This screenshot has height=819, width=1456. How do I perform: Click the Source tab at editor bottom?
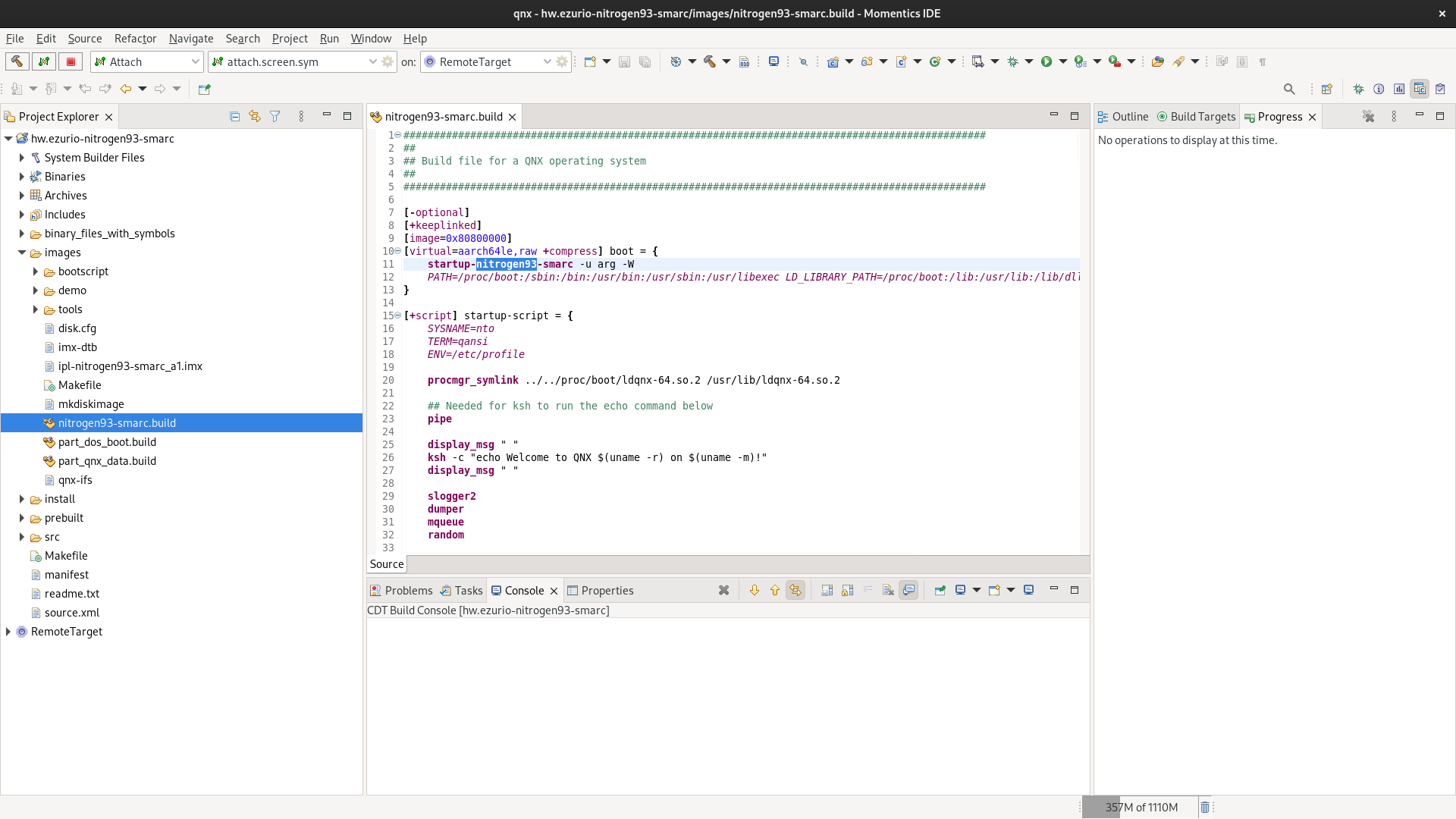point(387,564)
